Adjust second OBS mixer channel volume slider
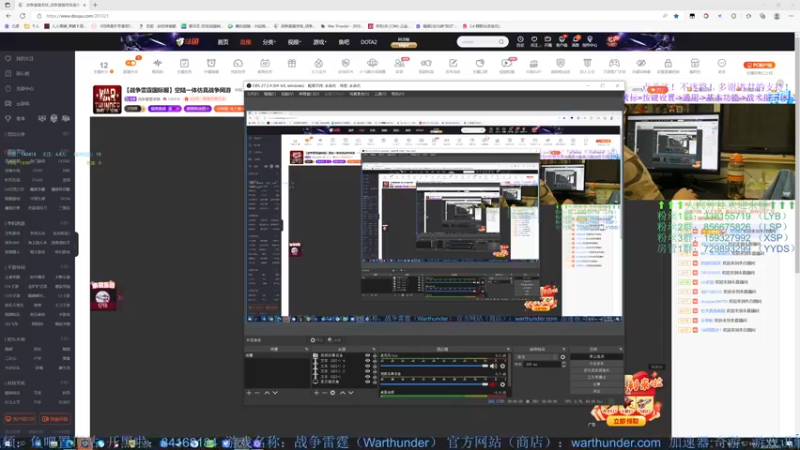The width and height of the screenshot is (800, 450). tap(434, 384)
